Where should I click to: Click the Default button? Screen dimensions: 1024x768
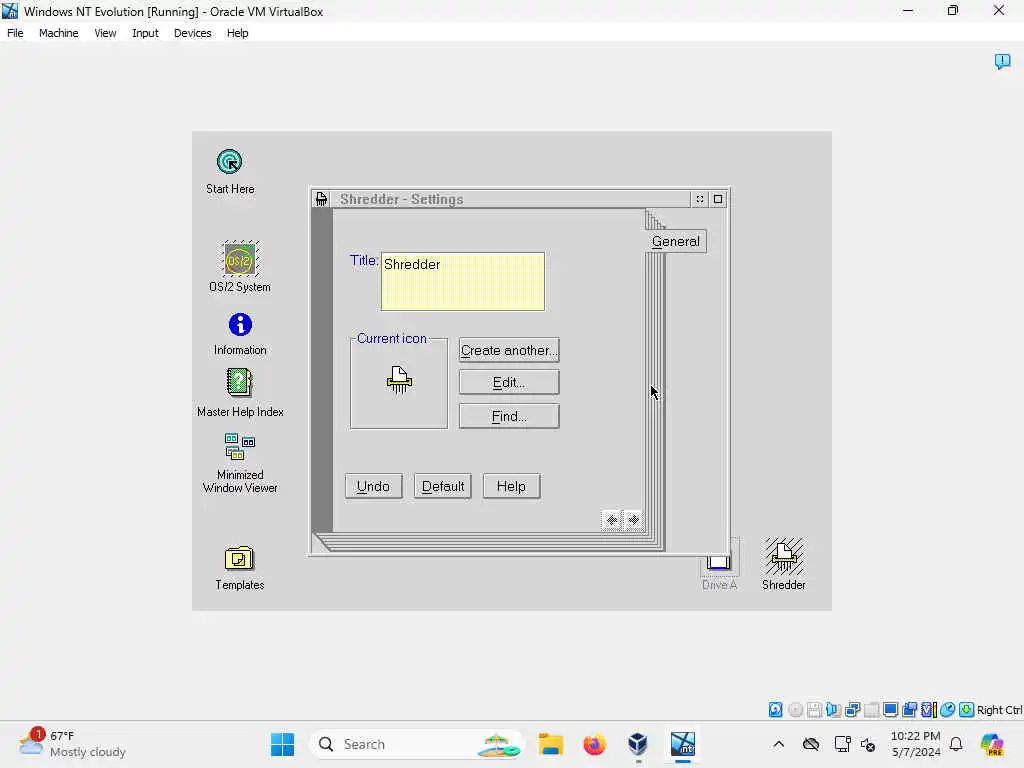[x=443, y=487]
